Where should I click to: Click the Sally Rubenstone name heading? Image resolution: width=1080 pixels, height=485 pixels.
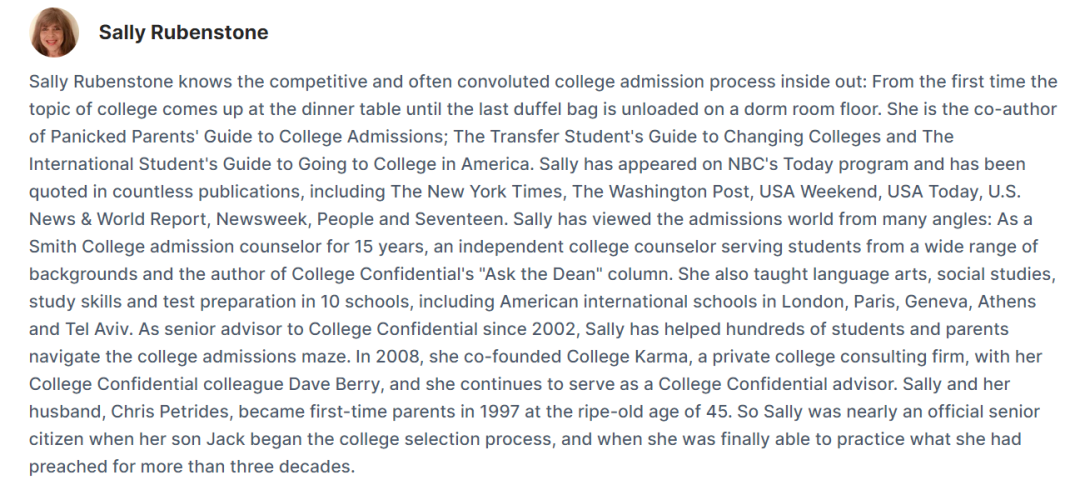pyautogui.click(x=183, y=33)
